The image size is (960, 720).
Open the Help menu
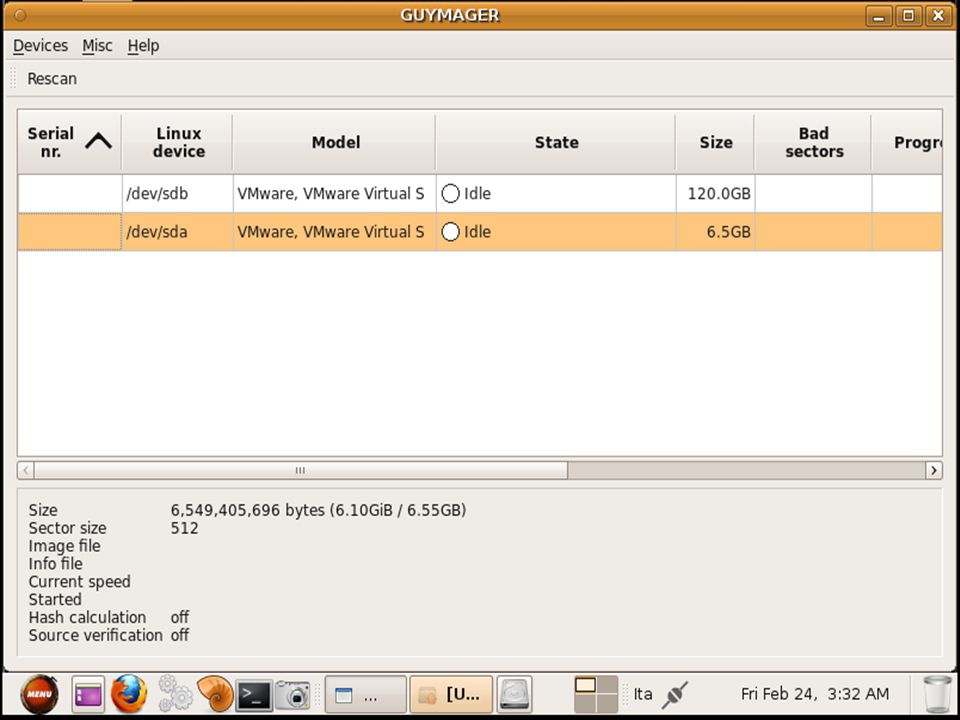click(x=143, y=46)
